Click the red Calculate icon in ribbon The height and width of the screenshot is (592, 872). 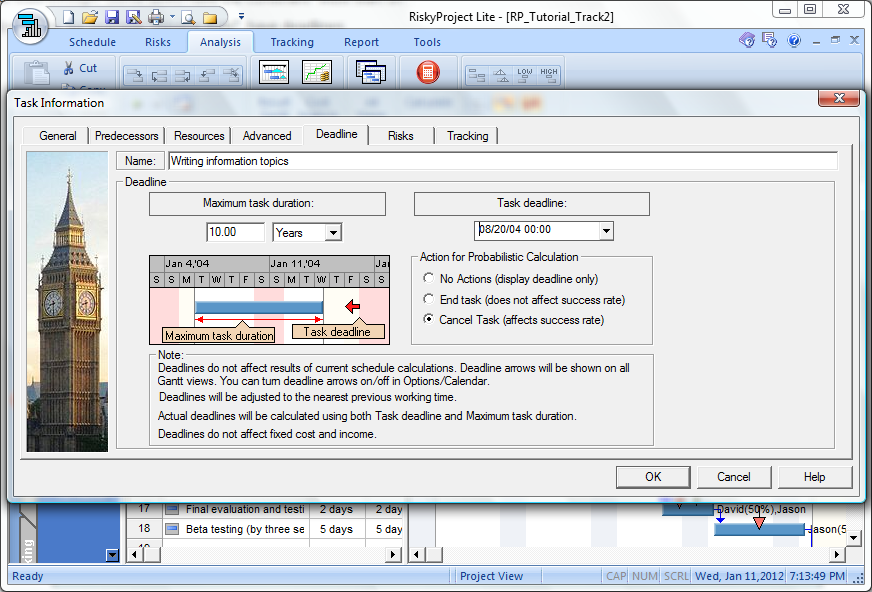click(x=427, y=73)
